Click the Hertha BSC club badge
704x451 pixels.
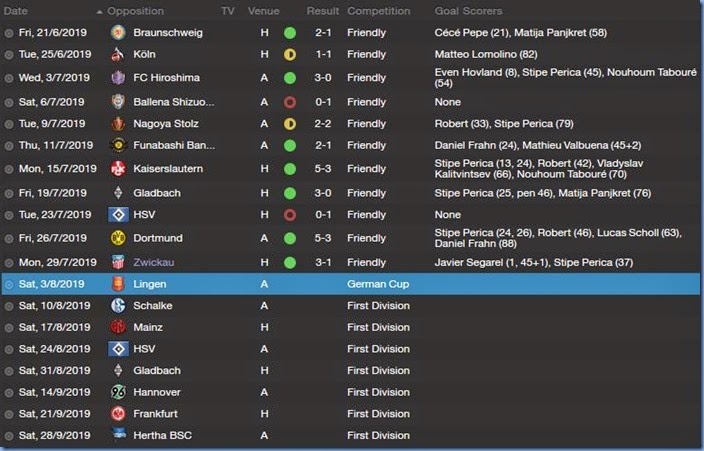tap(118, 435)
